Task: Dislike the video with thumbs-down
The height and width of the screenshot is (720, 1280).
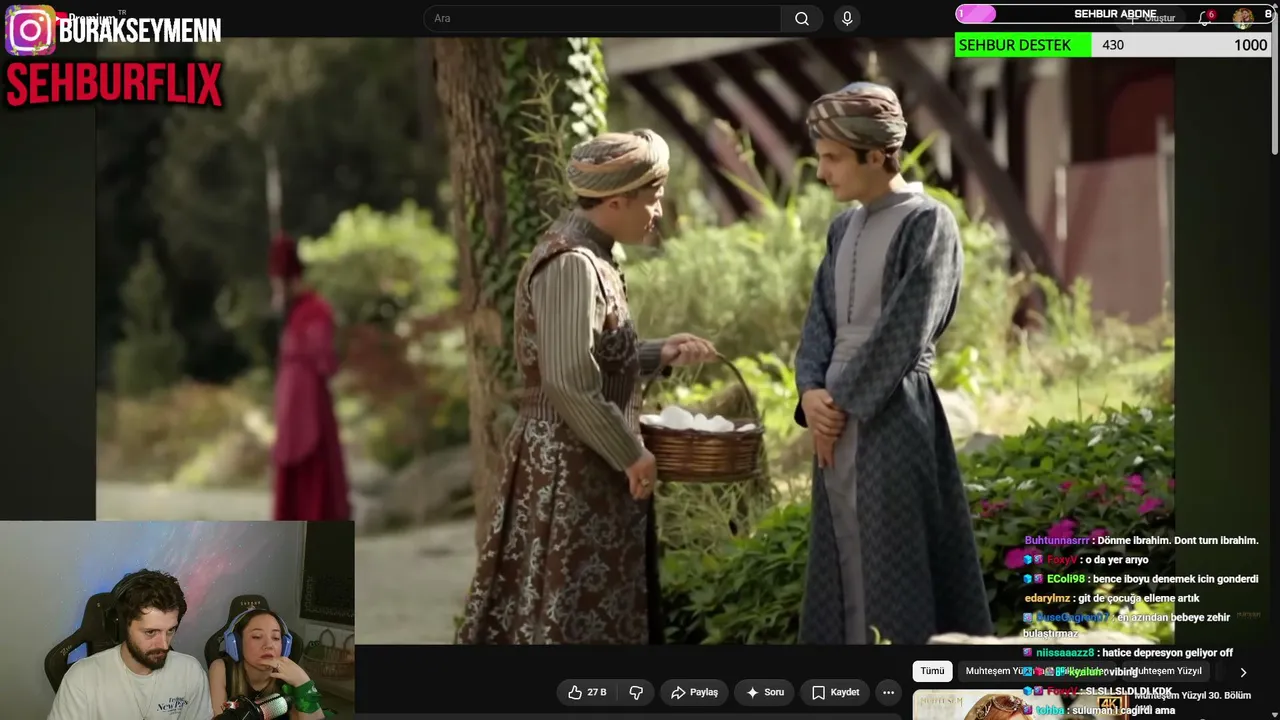Action: (x=636, y=692)
